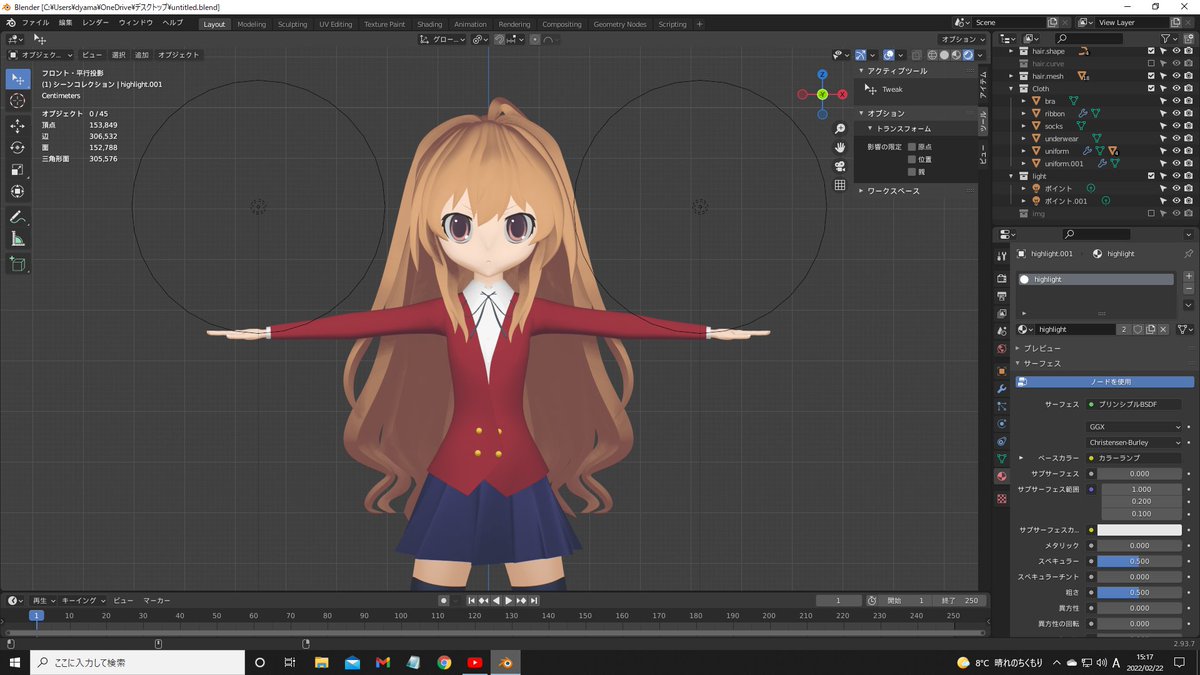This screenshot has height=675, width=1200.
Task: Hide the socks object in viewport
Action: coord(1176,126)
